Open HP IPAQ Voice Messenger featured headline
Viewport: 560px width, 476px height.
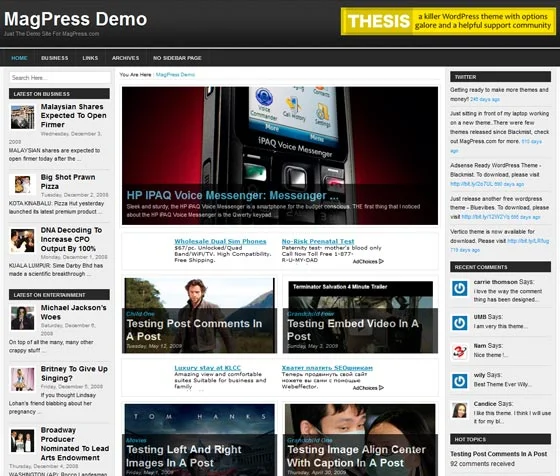(232, 195)
